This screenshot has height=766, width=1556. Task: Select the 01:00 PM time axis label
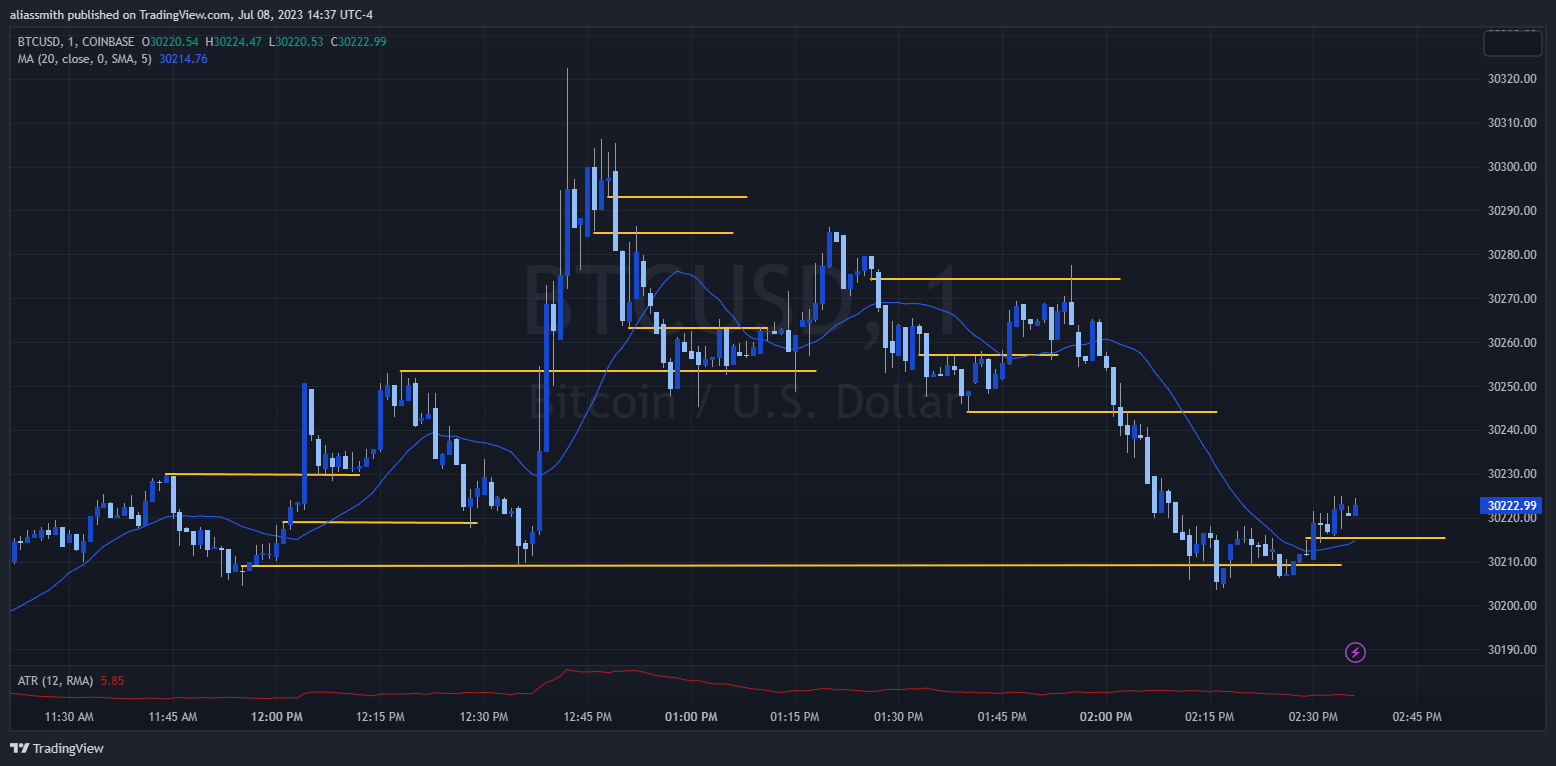pos(691,716)
